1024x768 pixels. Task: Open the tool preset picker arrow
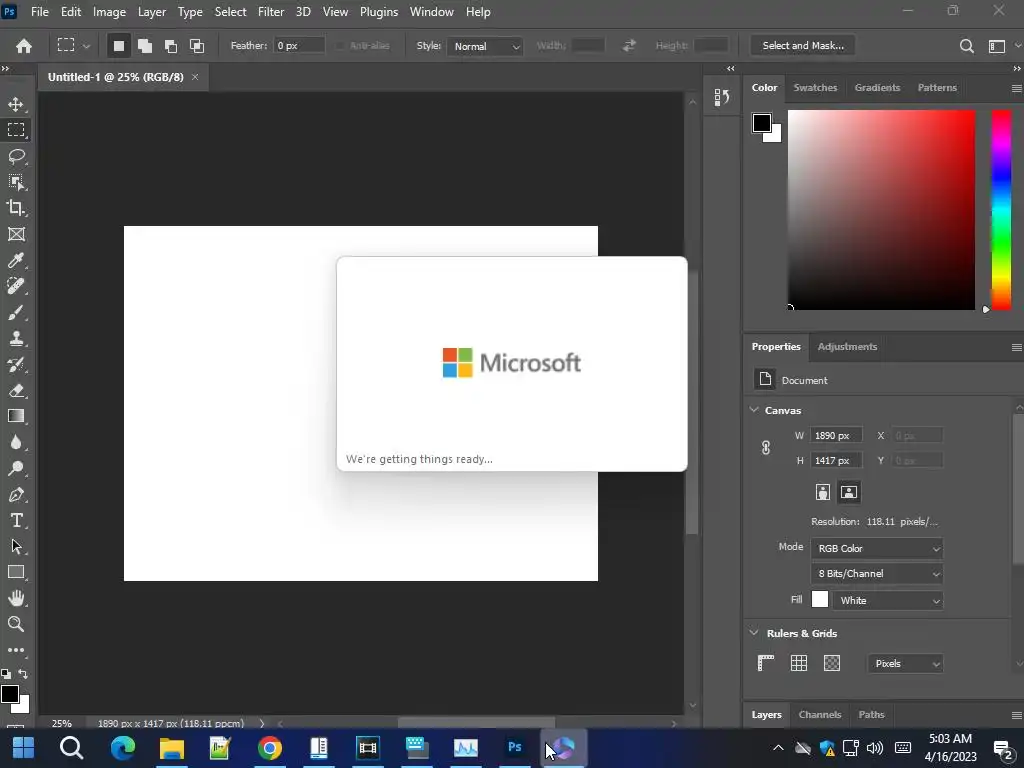86,46
